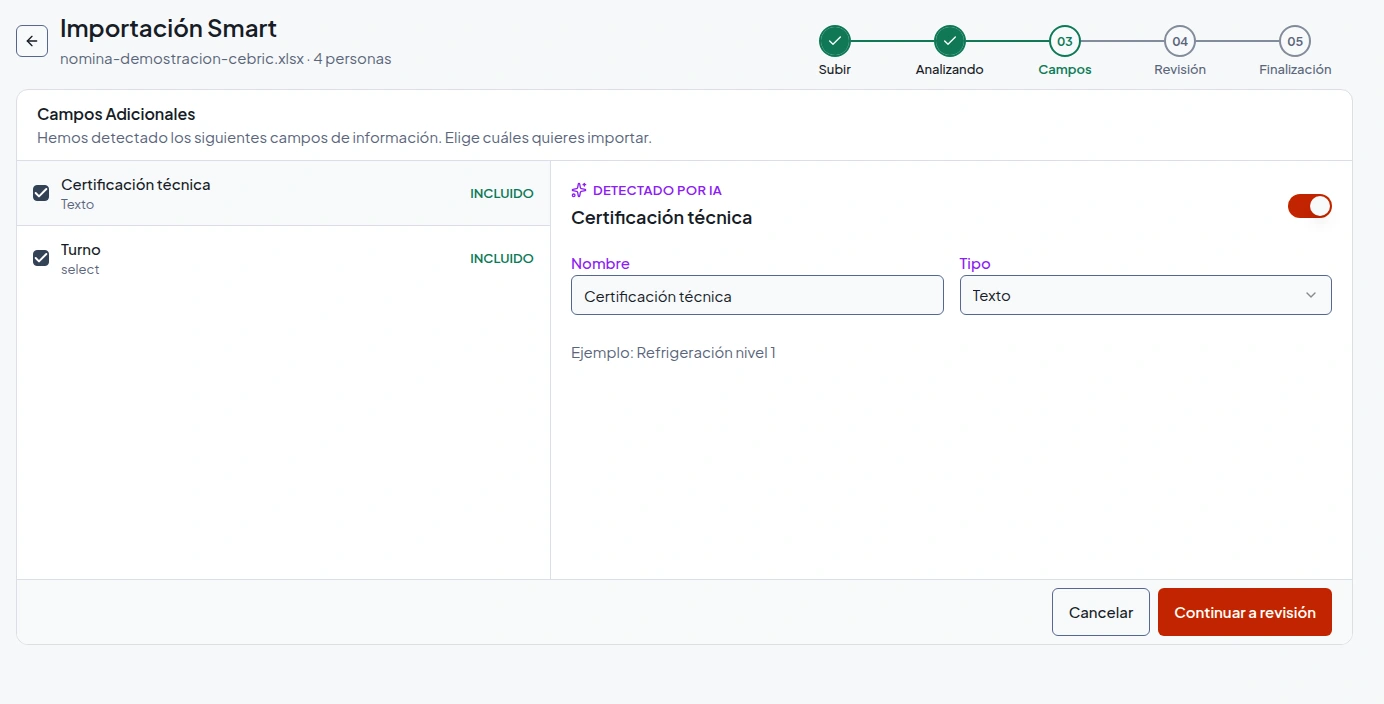The height and width of the screenshot is (704, 1384).
Task: Click the Finalización step label
Action: coord(1295,70)
